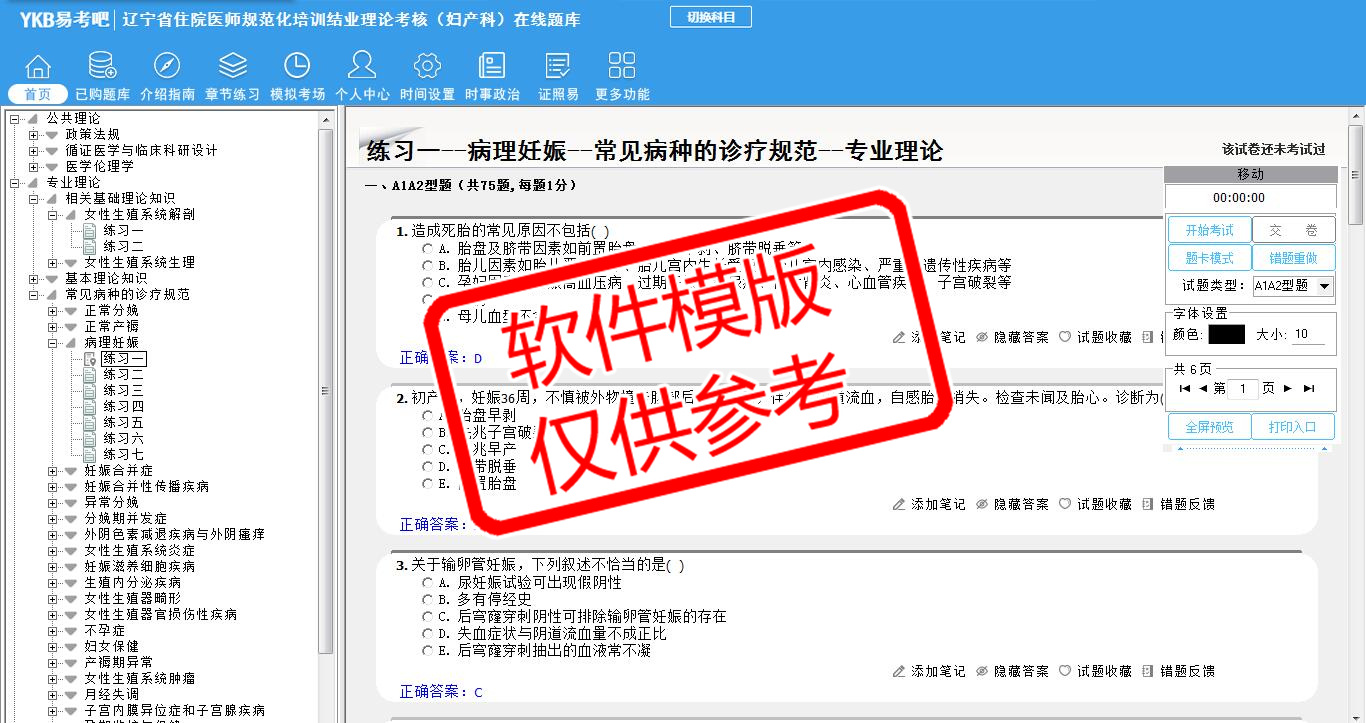
Task: Select 练习三 in the tree
Action: (x=123, y=391)
